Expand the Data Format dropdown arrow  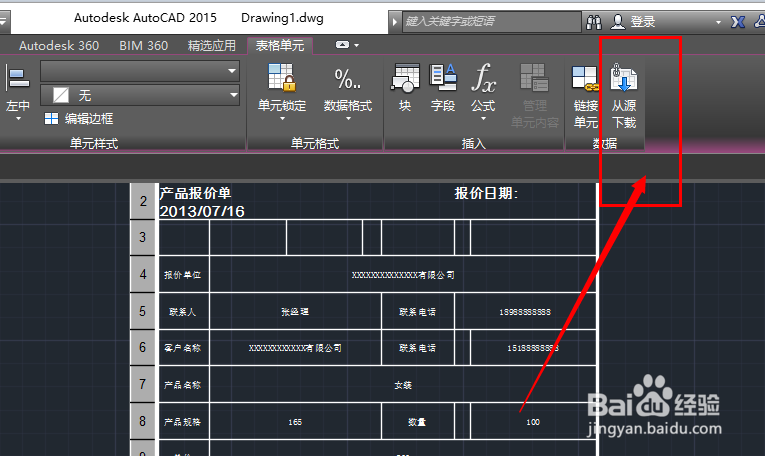348,119
